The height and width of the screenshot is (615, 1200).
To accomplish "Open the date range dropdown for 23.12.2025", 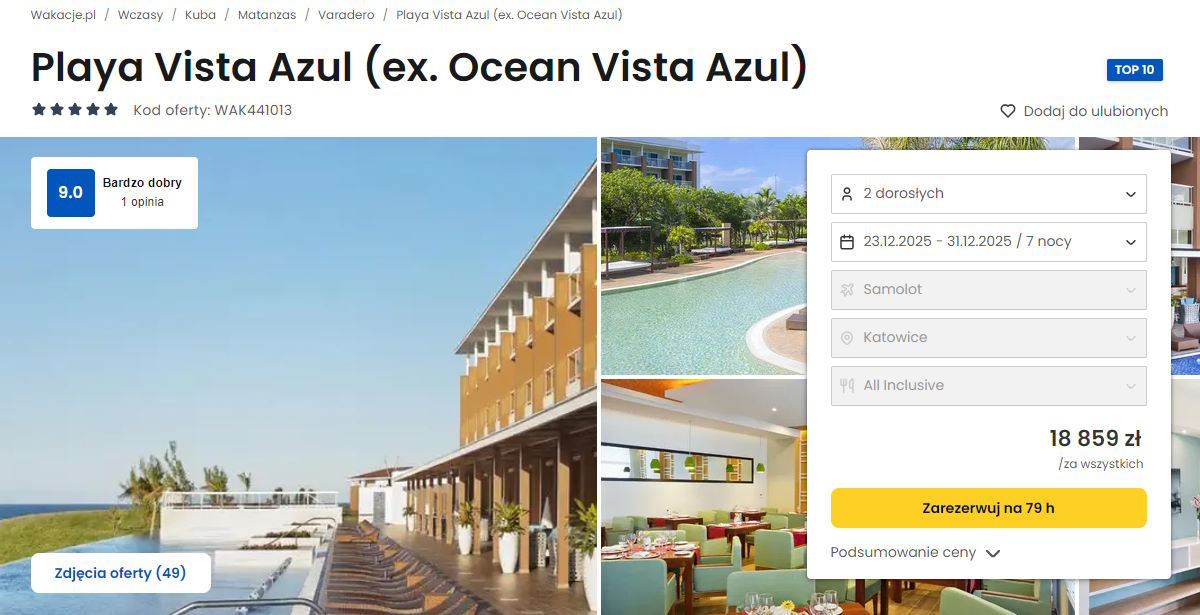I will [989, 242].
